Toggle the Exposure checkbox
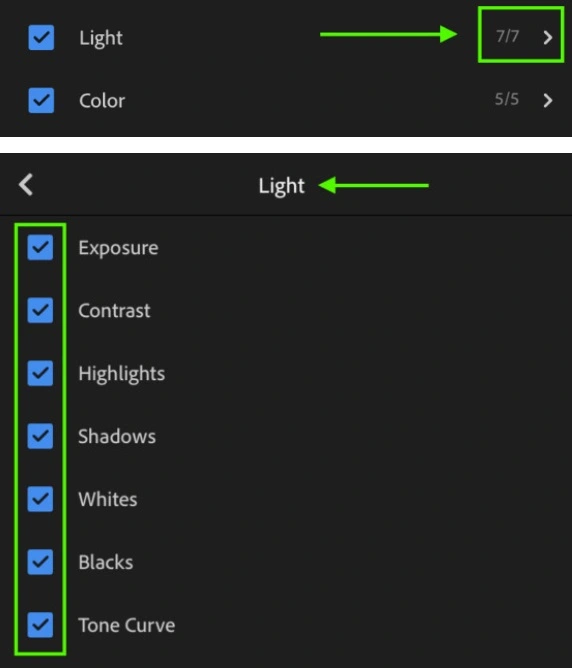This screenshot has width=572, height=668. (40, 247)
